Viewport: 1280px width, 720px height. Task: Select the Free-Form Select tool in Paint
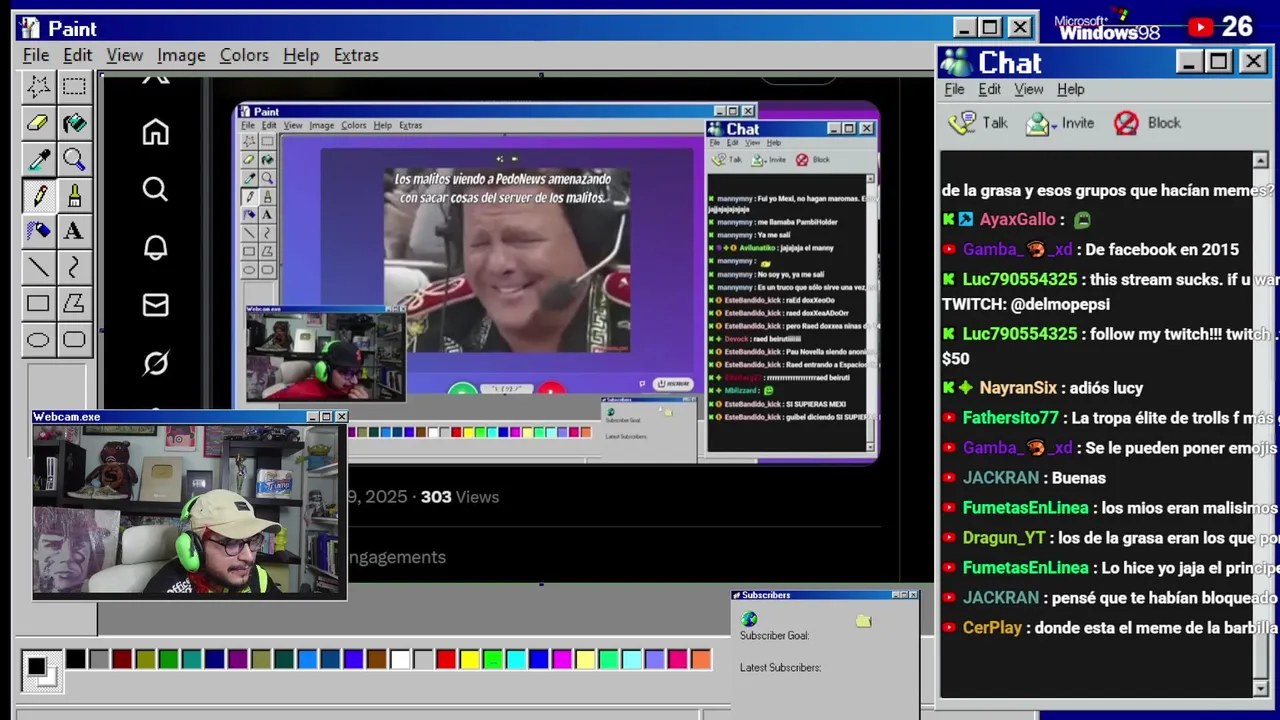[x=38, y=86]
